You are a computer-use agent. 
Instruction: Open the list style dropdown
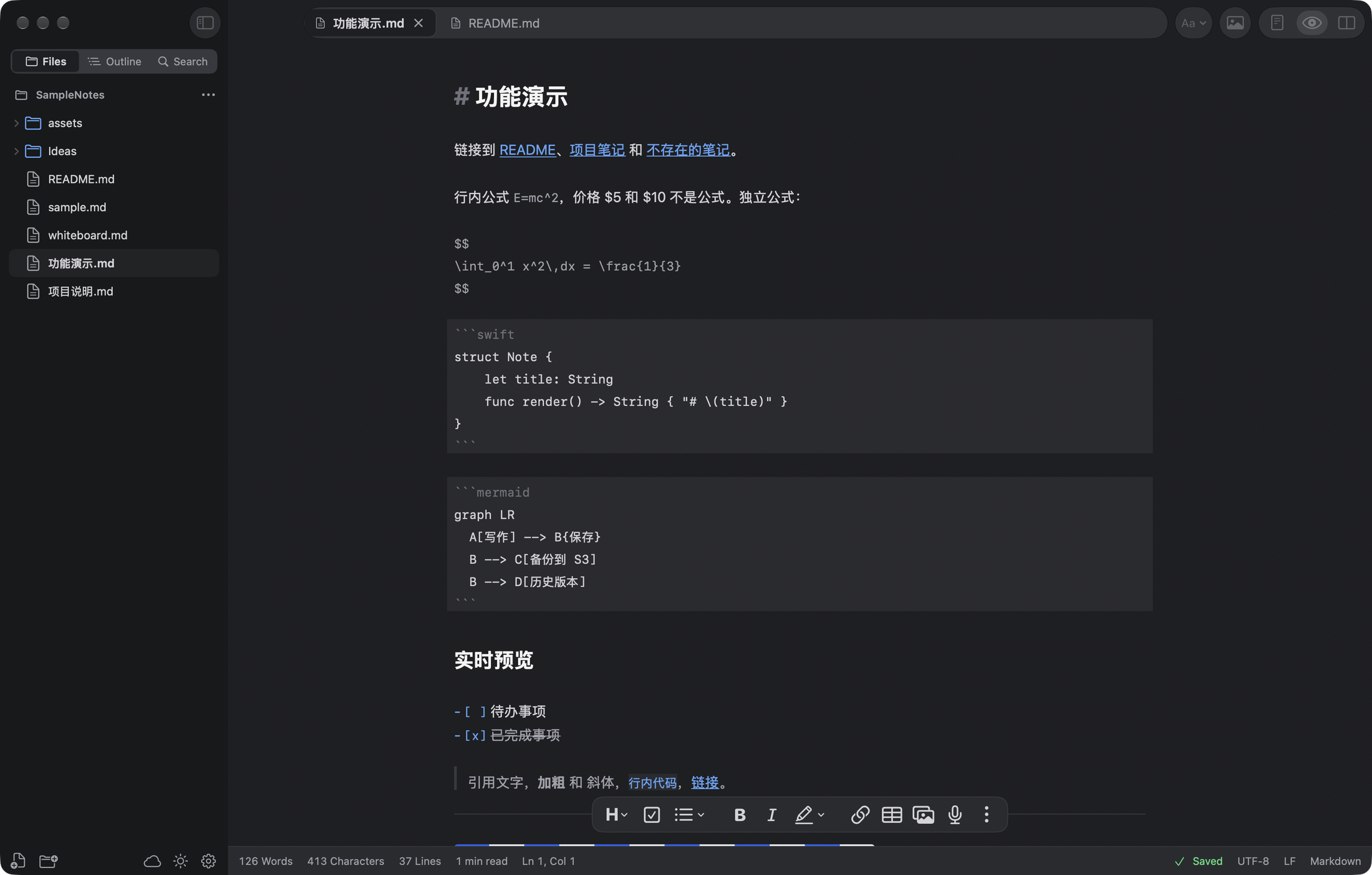tap(689, 815)
